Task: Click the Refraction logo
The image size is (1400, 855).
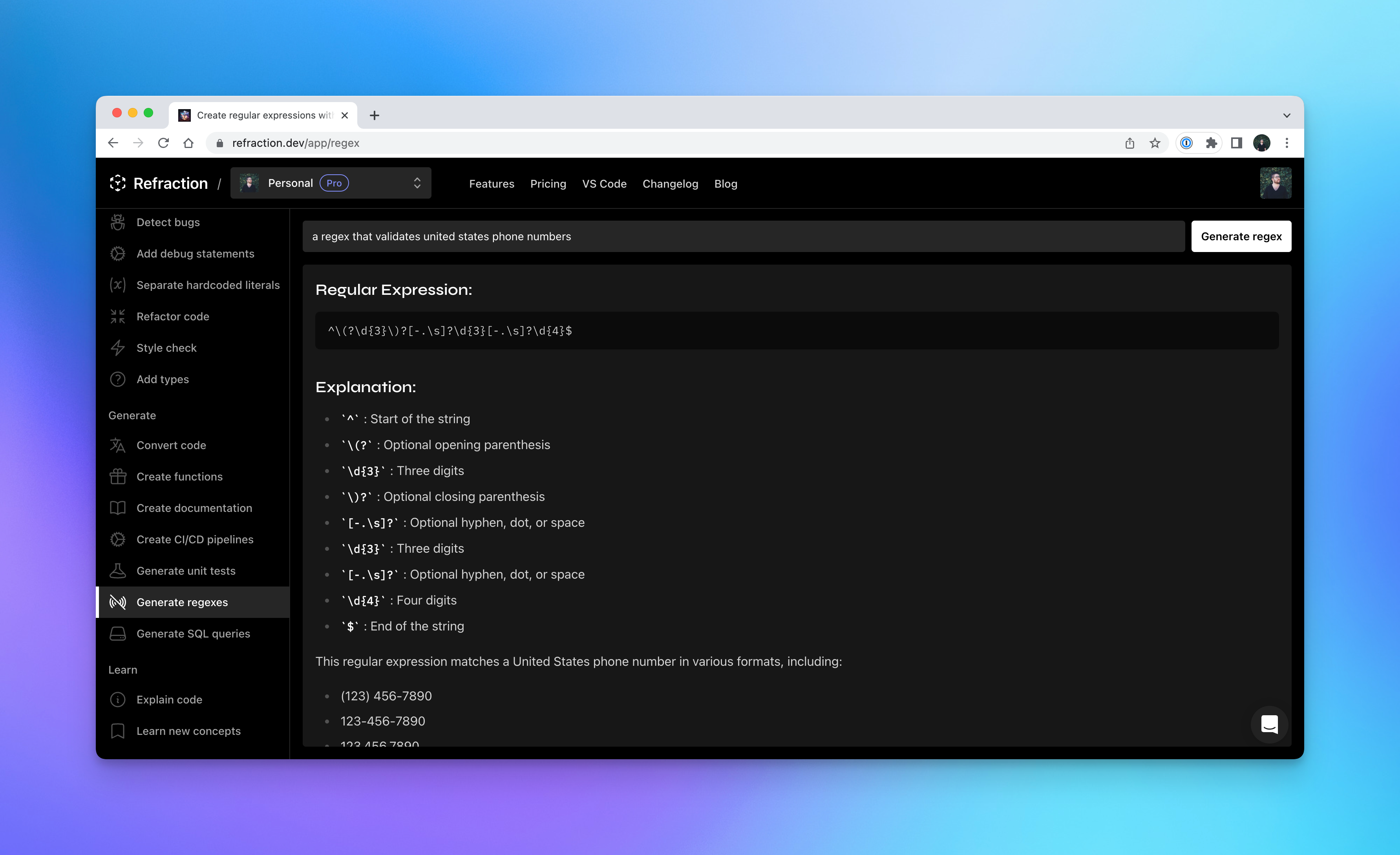Action: [159, 183]
